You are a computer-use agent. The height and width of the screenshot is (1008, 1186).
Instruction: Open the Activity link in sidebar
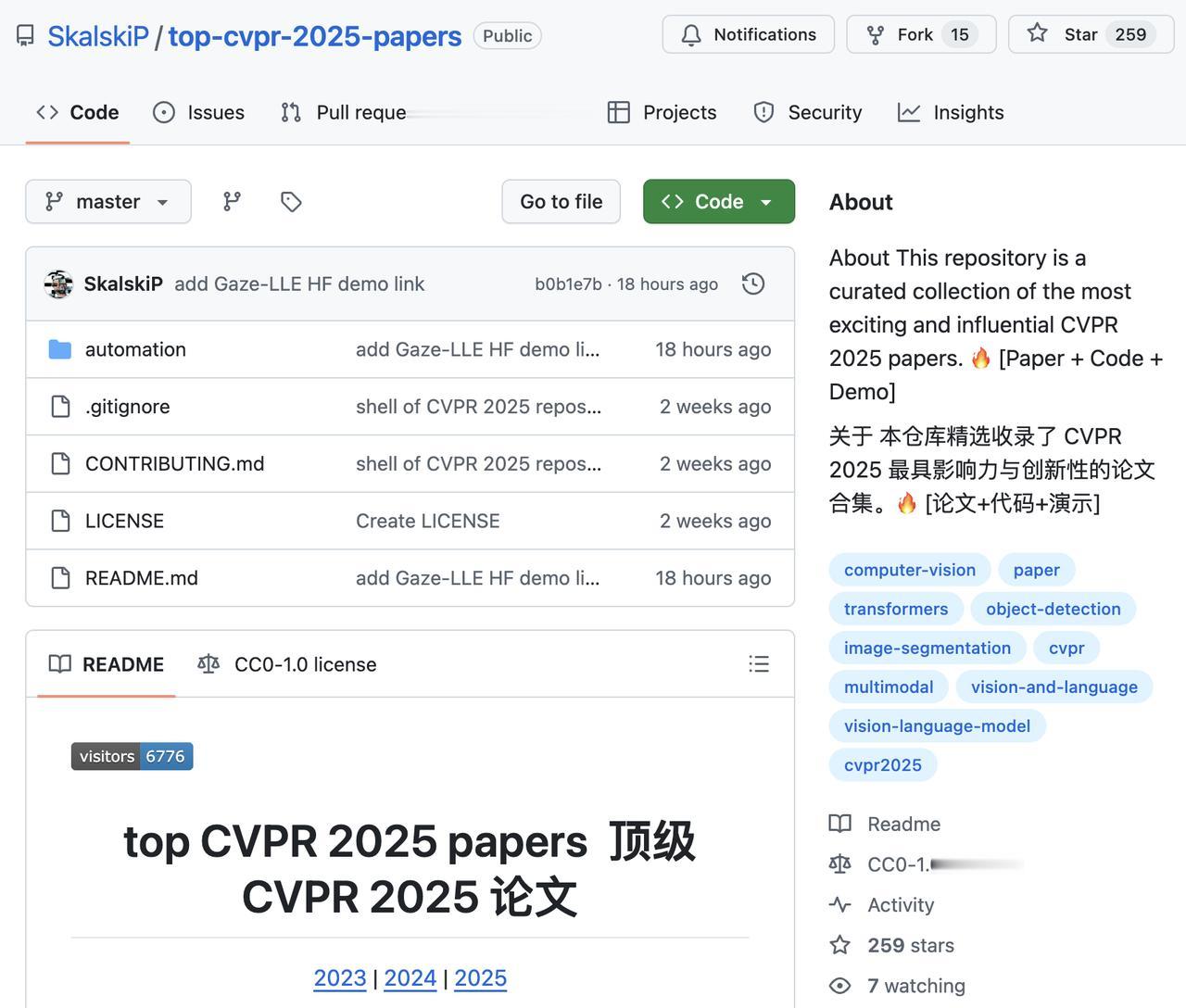[x=882, y=905]
